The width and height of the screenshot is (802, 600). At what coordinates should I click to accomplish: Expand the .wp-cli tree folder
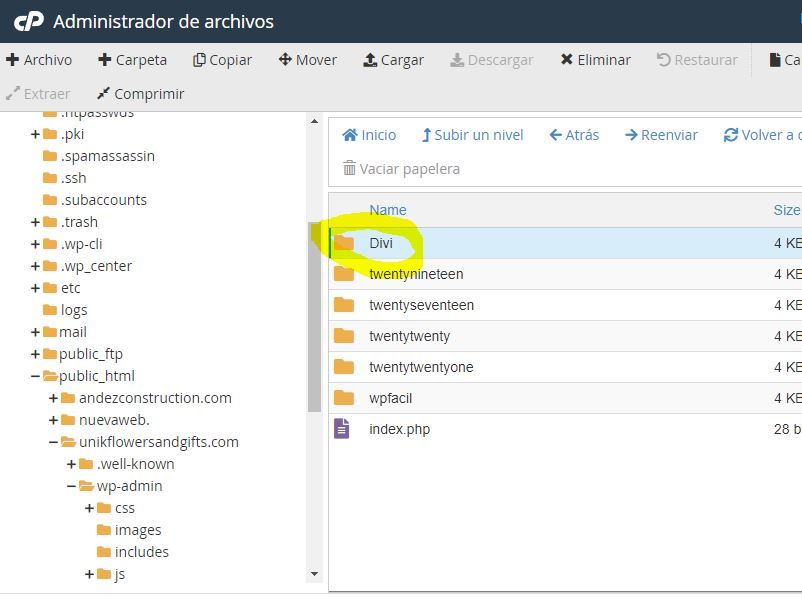click(x=35, y=245)
